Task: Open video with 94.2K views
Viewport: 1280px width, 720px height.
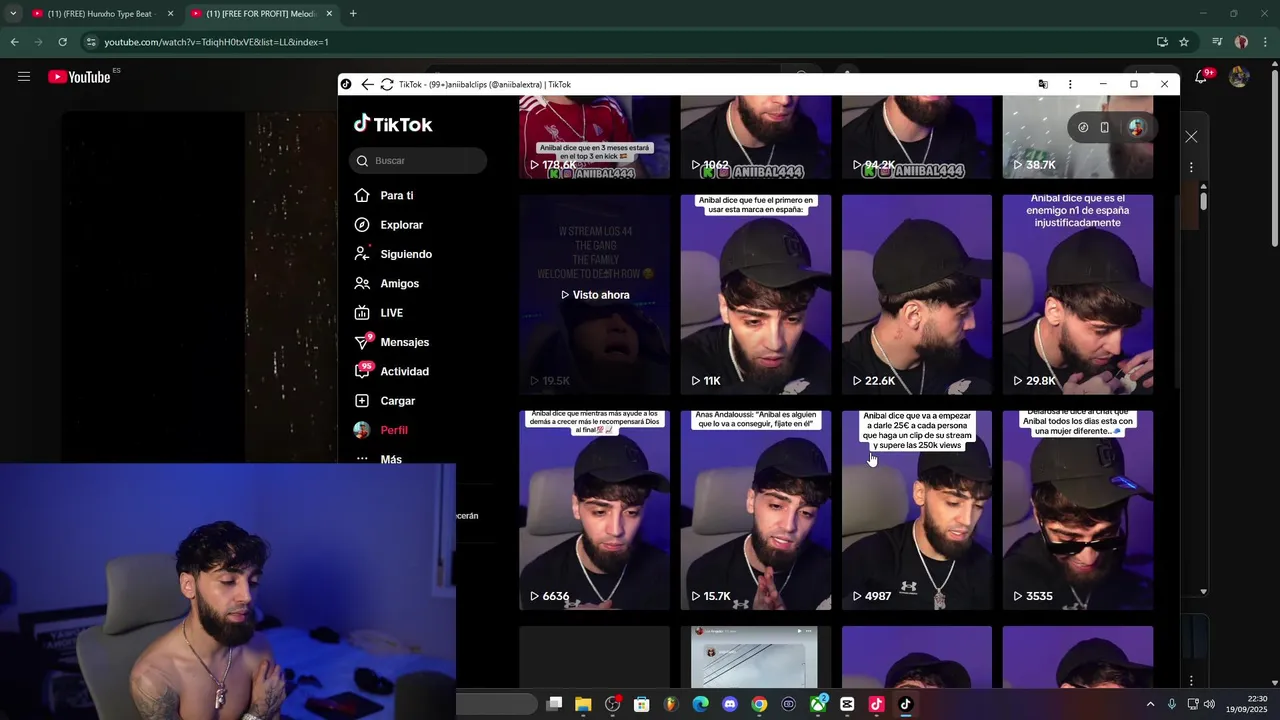Action: [917, 138]
